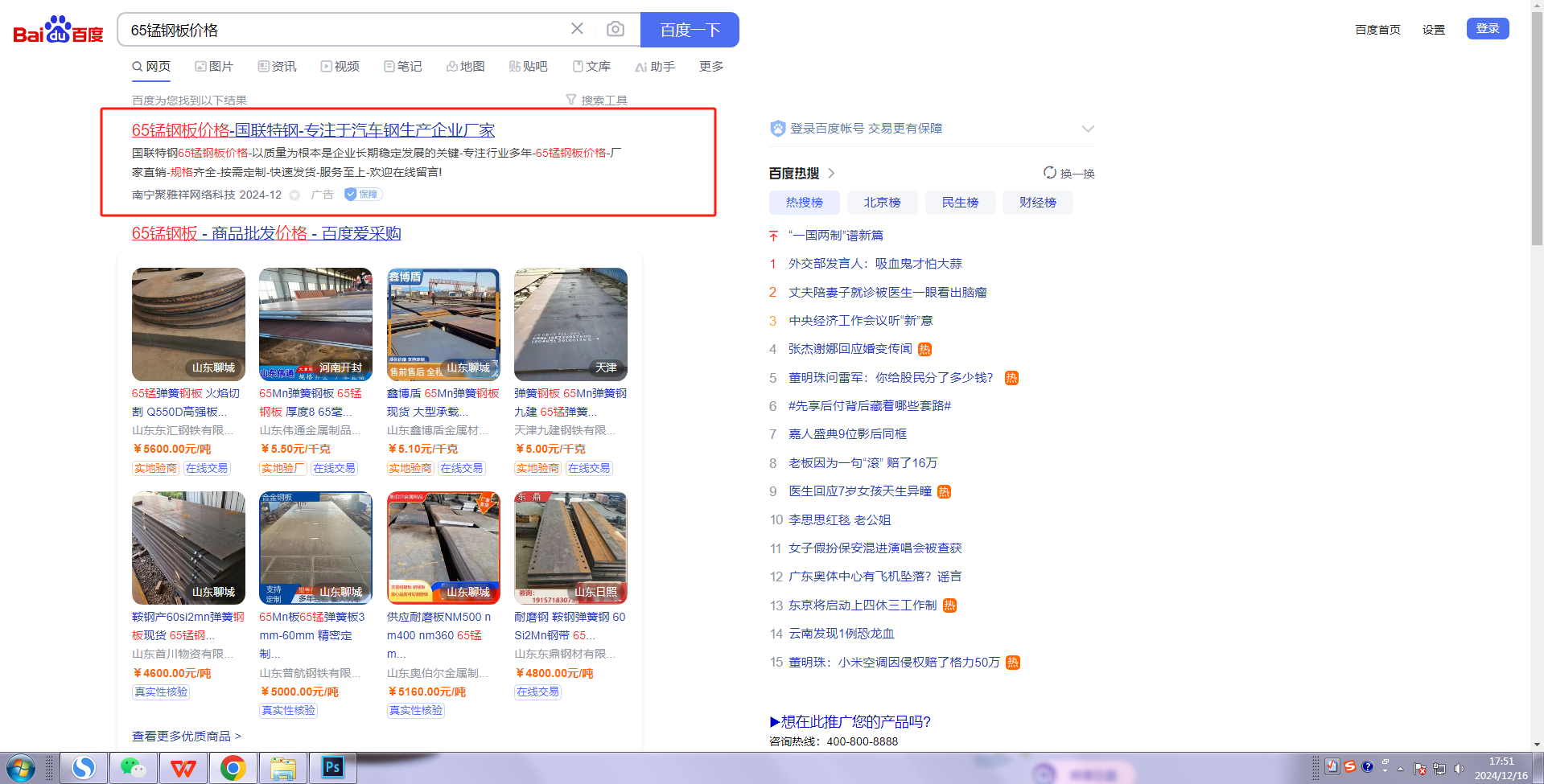The width and height of the screenshot is (1544, 784).
Task: Click the 登录 button
Action: point(1488,28)
